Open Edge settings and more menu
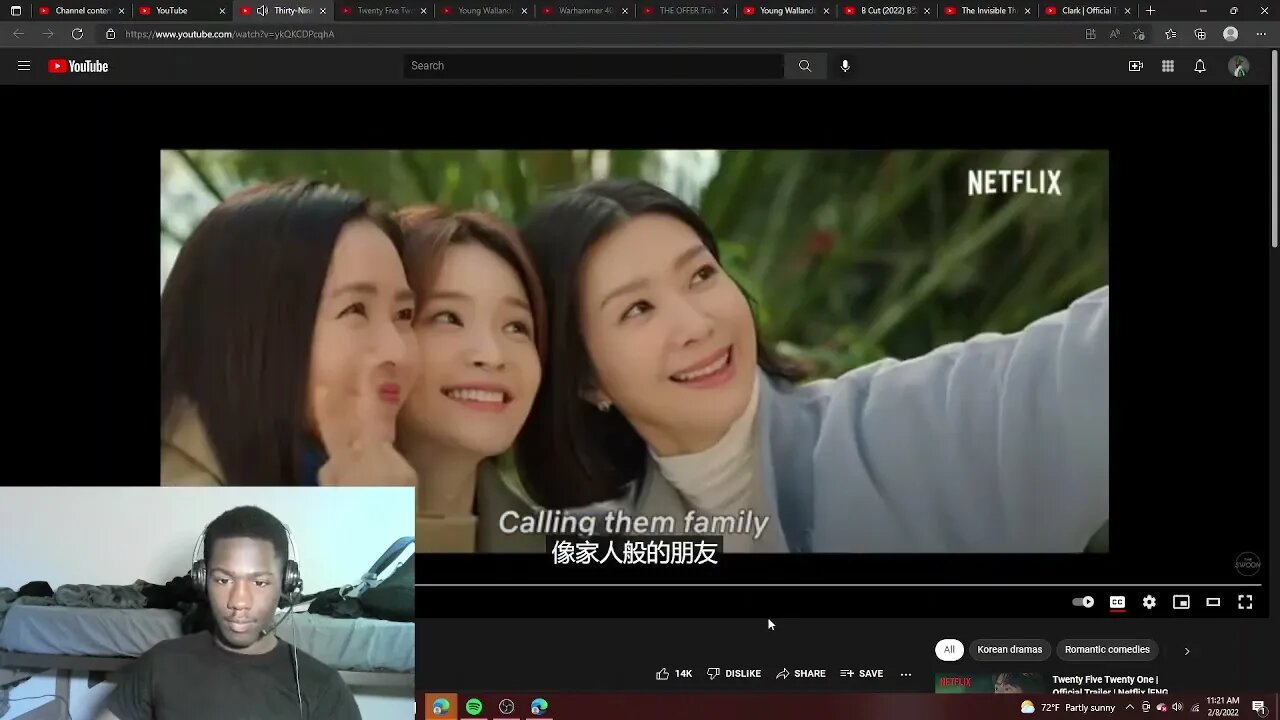Screen dimensions: 1280x720 coord(1261,34)
